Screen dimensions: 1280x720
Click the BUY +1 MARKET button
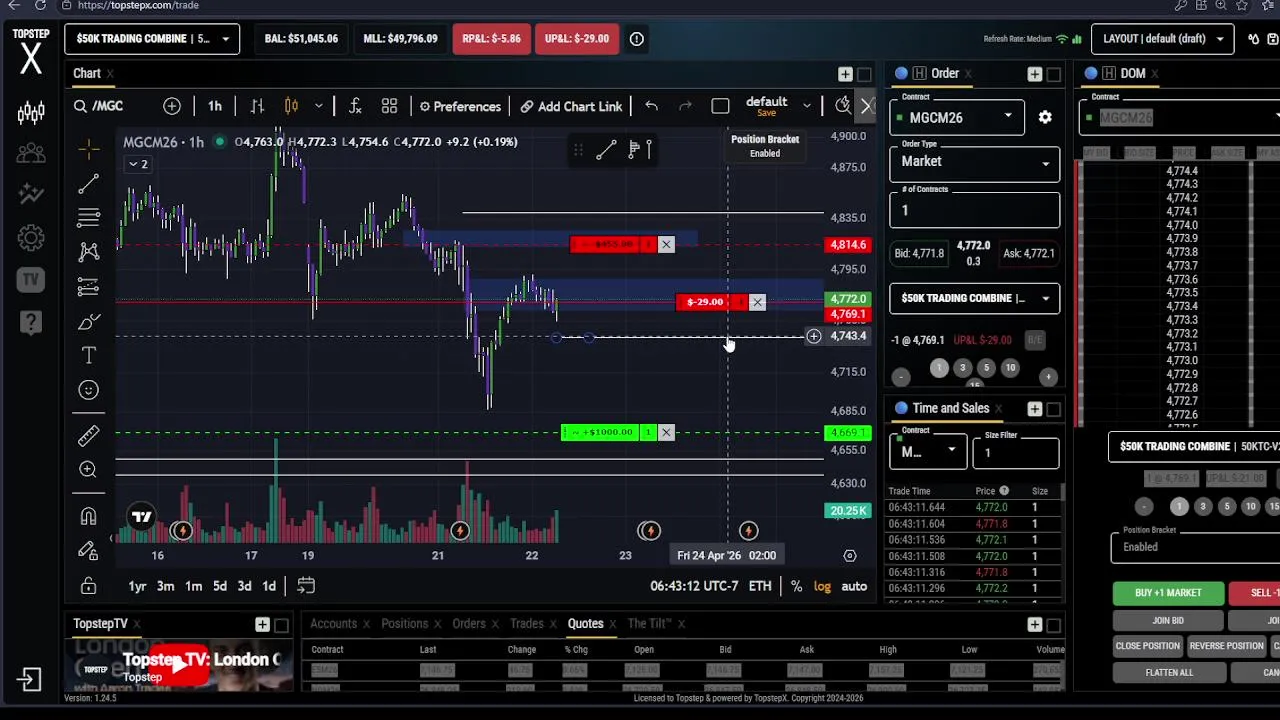(1168, 593)
